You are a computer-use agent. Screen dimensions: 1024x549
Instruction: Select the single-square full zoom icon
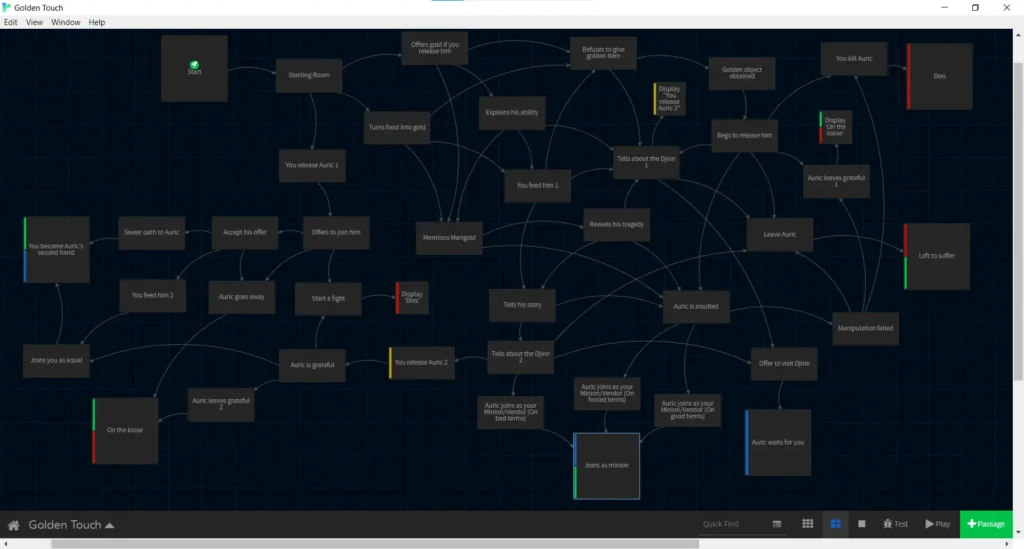pos(862,524)
